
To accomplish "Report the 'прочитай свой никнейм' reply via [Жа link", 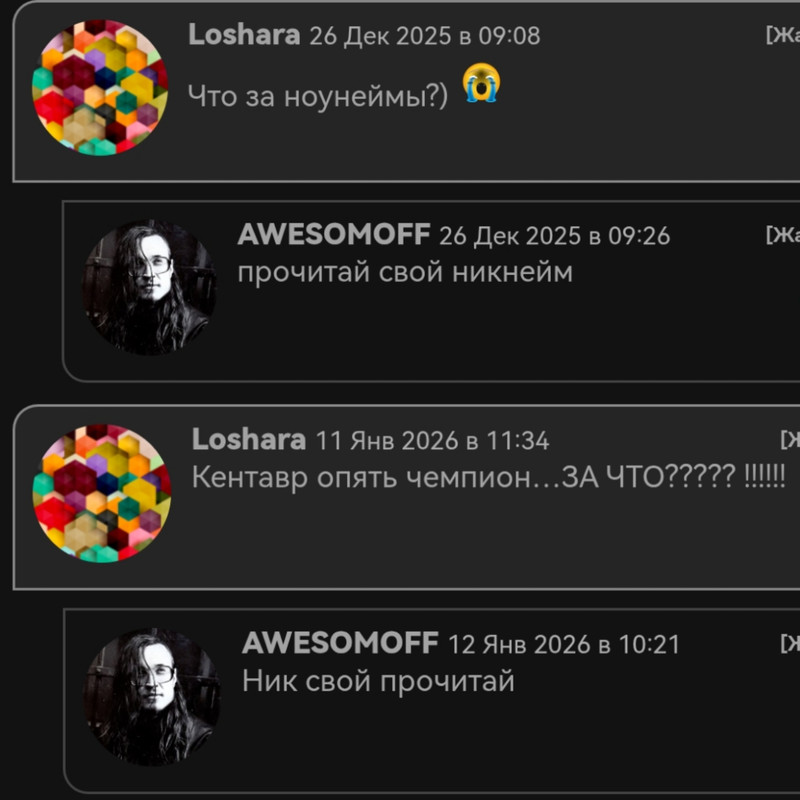I will tap(782, 235).
